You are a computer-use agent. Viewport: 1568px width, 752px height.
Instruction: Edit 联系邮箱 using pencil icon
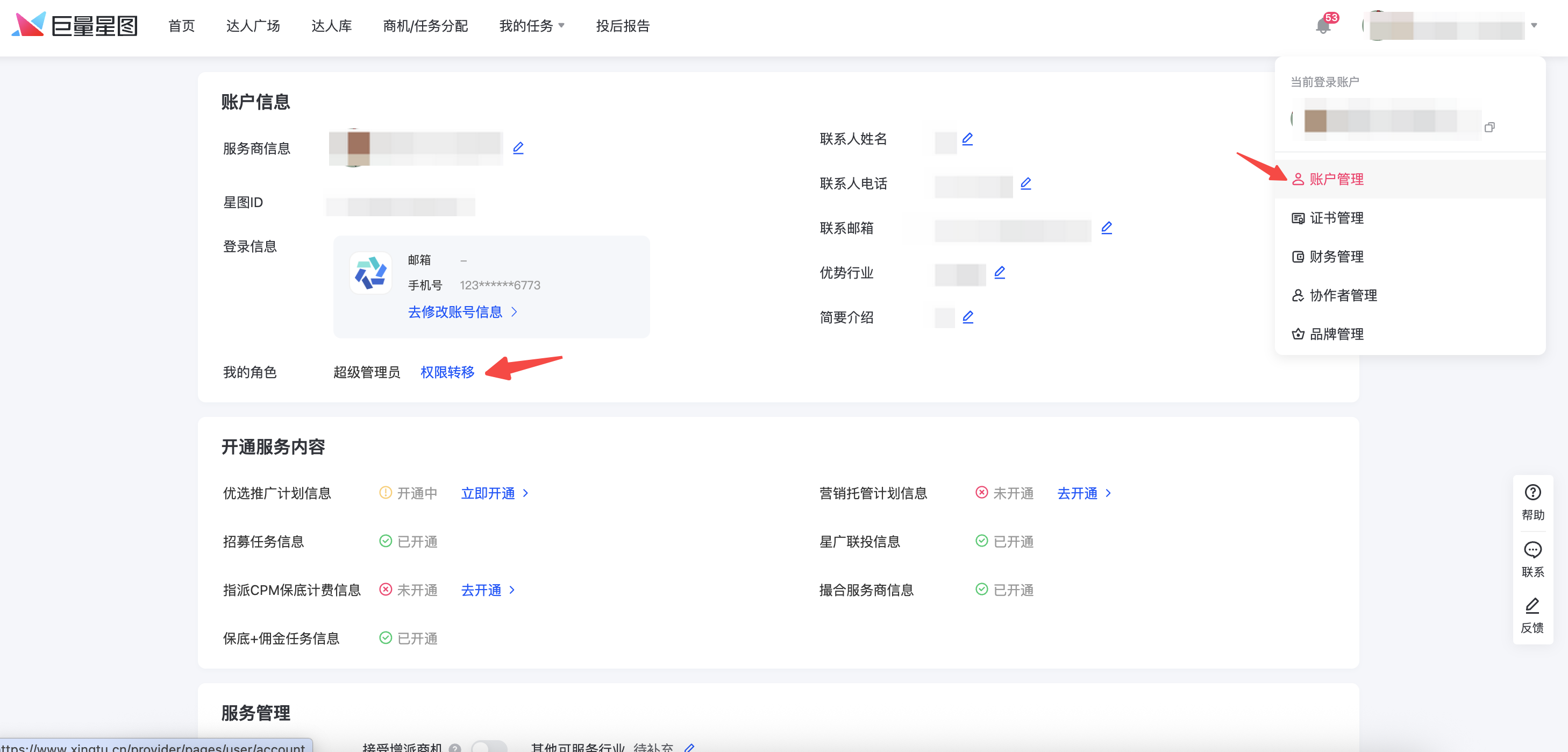point(1107,228)
